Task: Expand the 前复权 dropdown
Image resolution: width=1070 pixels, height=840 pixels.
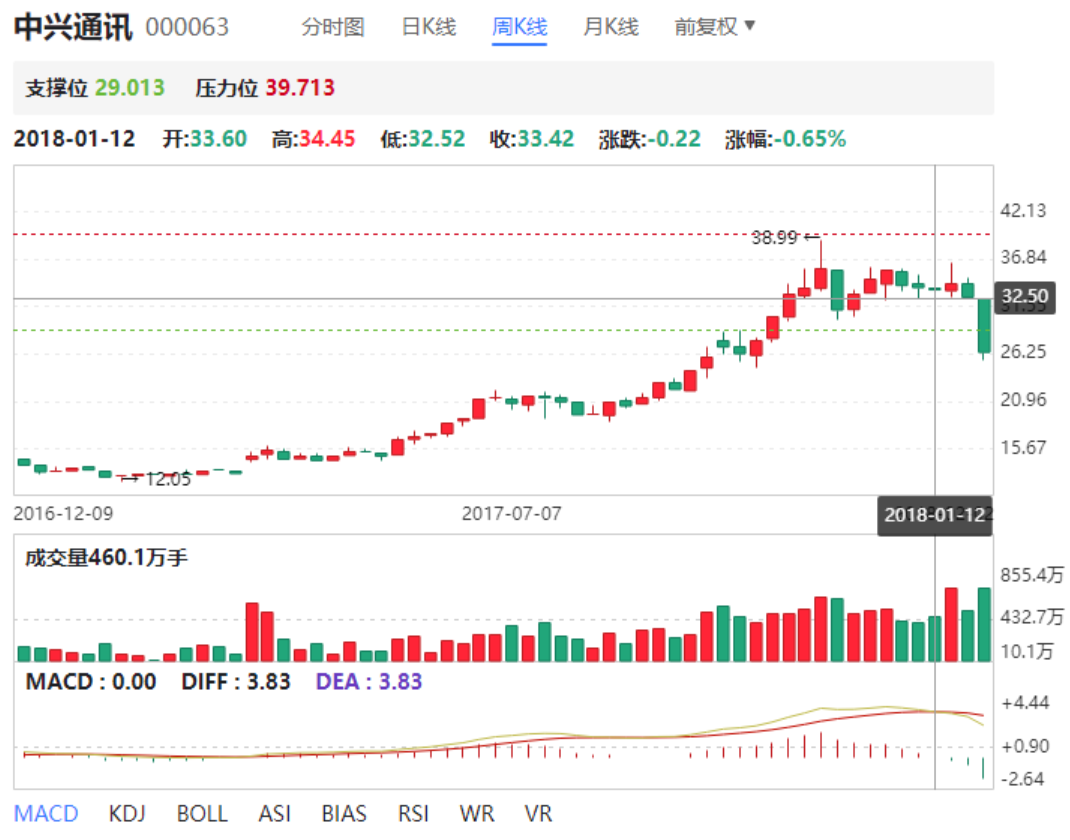Action: click(715, 27)
